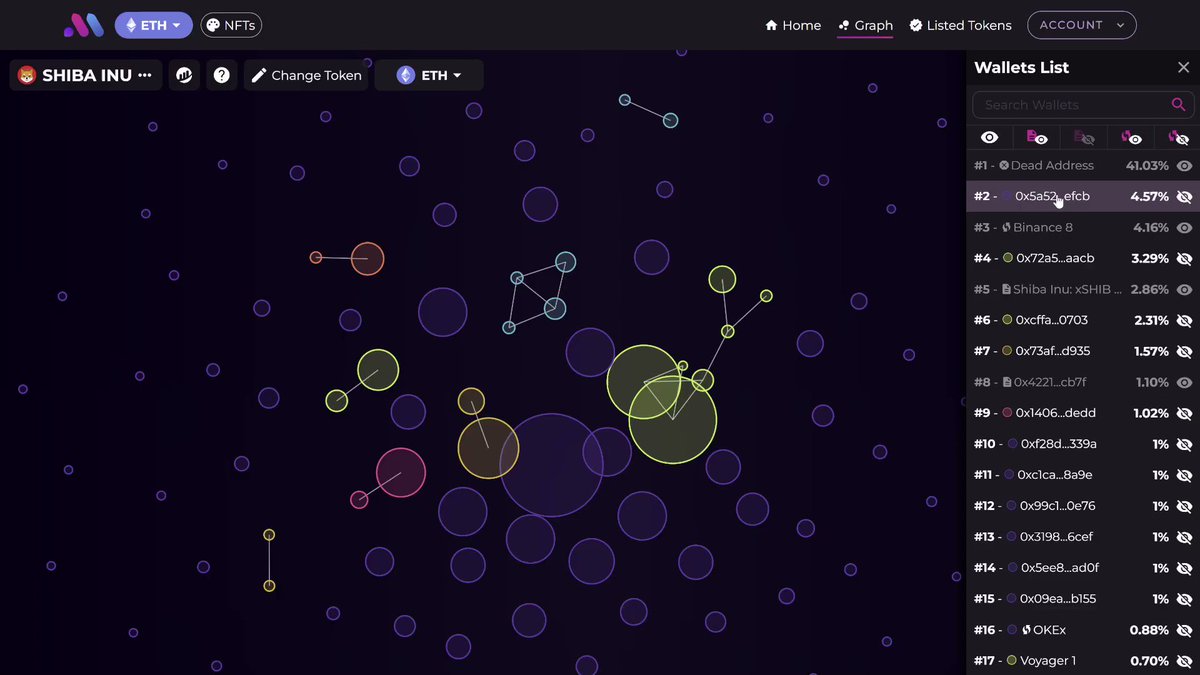Click the orange bubble in the graph
Image resolution: width=1200 pixels, height=675 pixels.
pos(368,259)
